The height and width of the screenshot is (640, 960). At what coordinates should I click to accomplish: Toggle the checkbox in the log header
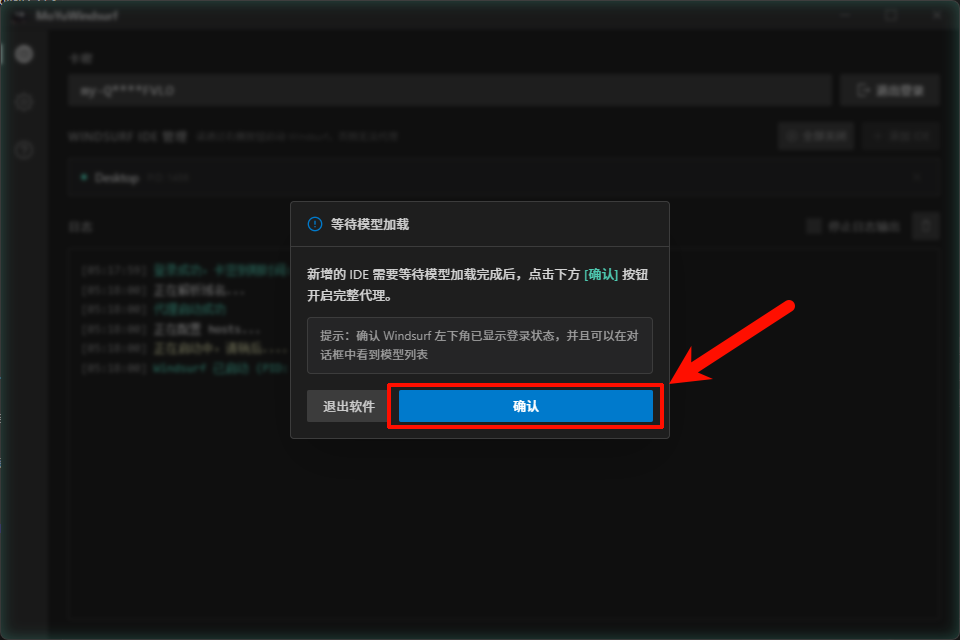click(814, 227)
